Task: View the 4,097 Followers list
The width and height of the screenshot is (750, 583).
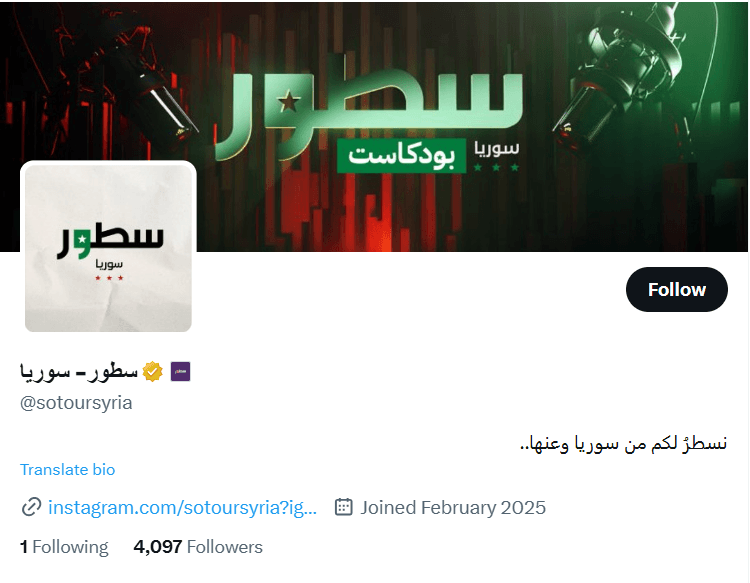Action: tap(198, 547)
